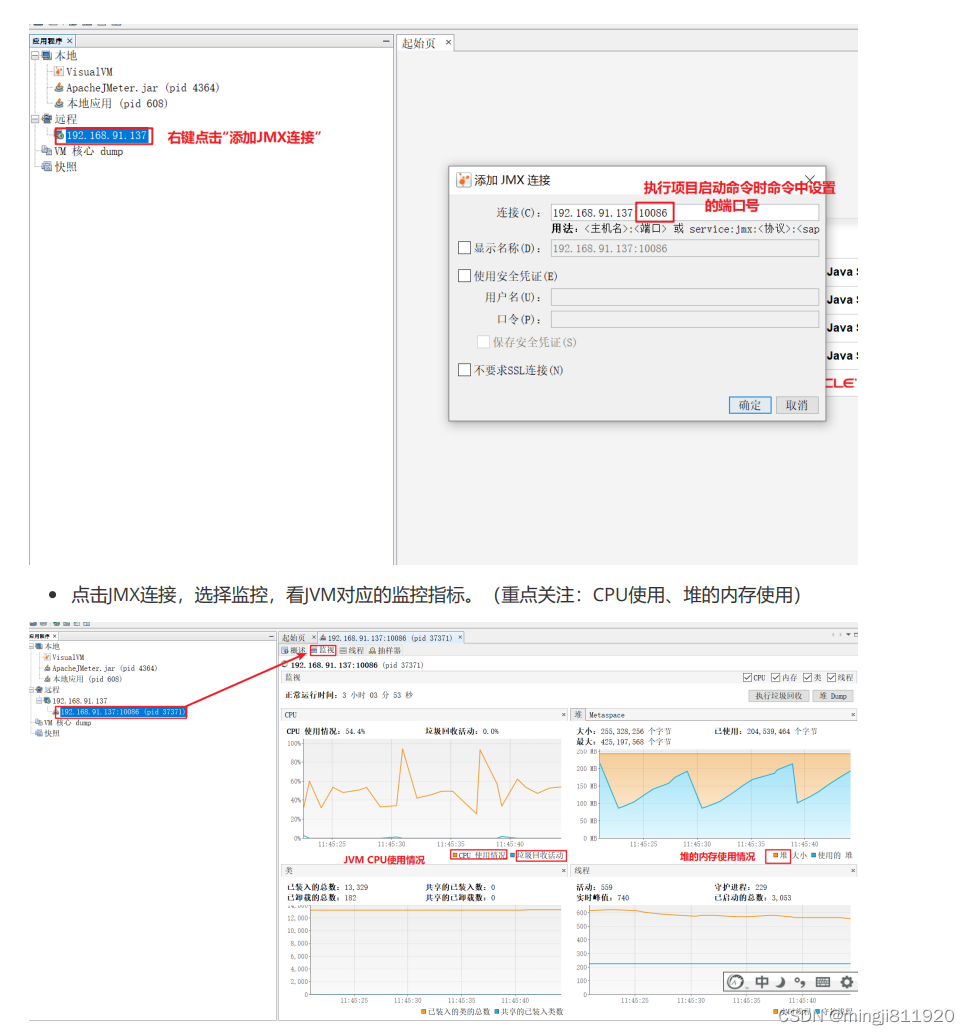Select host 192.168.91.137 in upper tree
This screenshot has width=970, height=1035.
tap(106, 135)
